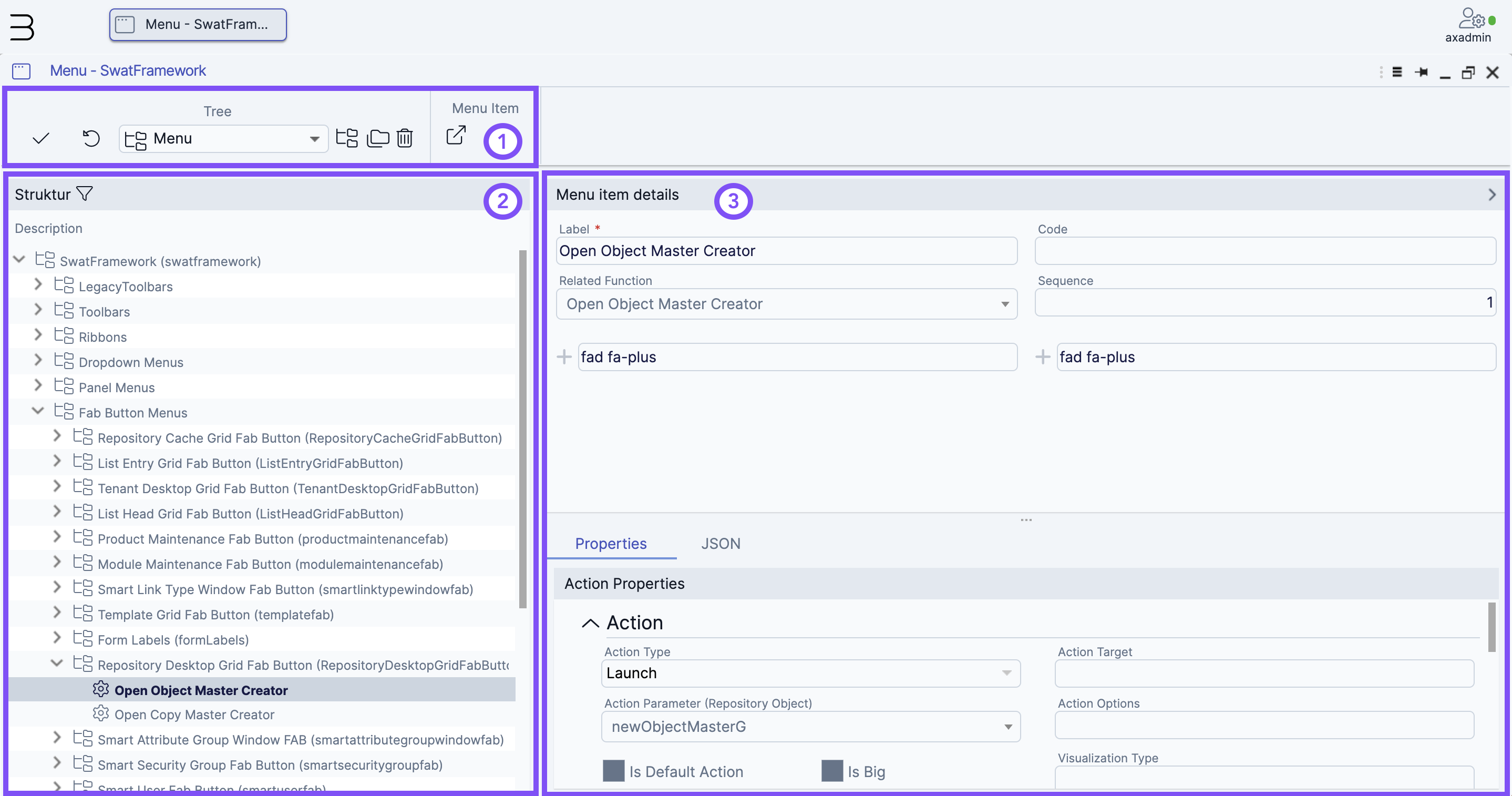This screenshot has width=1512, height=796.
Task: Click the save/confirm checkmark icon
Action: [x=41, y=138]
